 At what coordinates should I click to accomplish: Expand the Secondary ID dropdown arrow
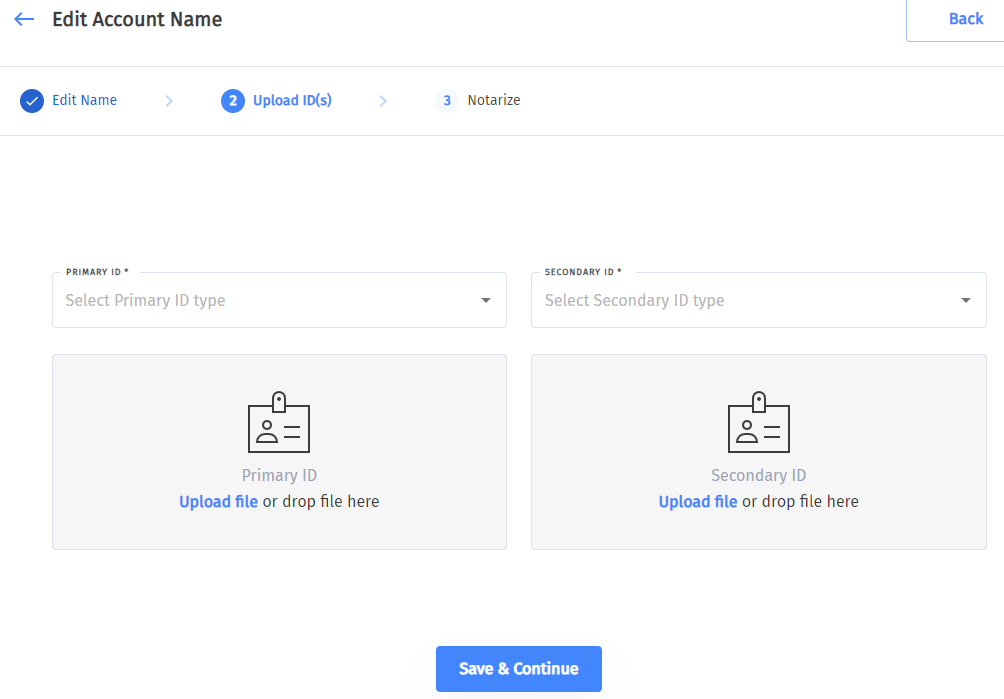(966, 301)
